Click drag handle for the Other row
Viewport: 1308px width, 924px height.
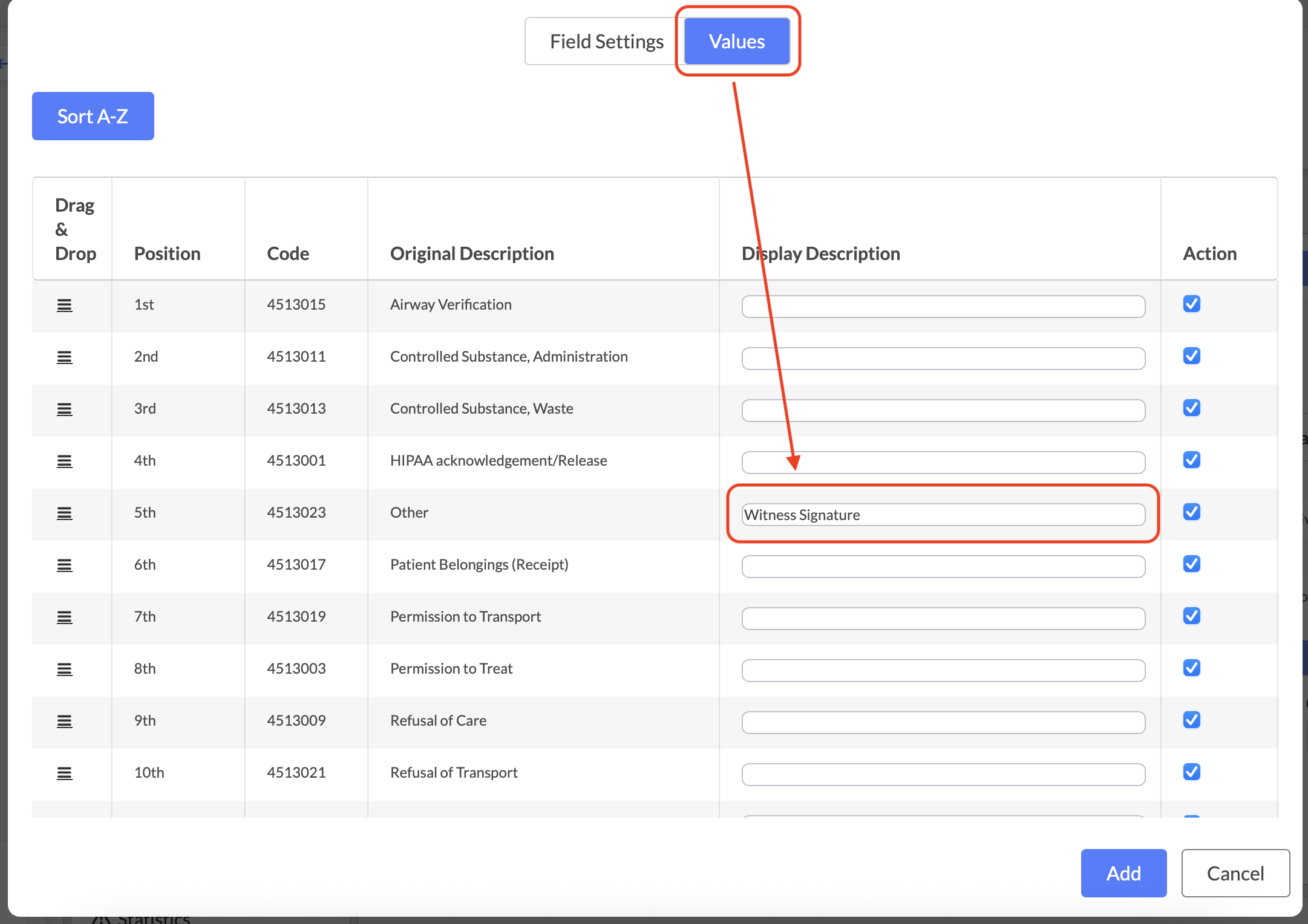[65, 513]
